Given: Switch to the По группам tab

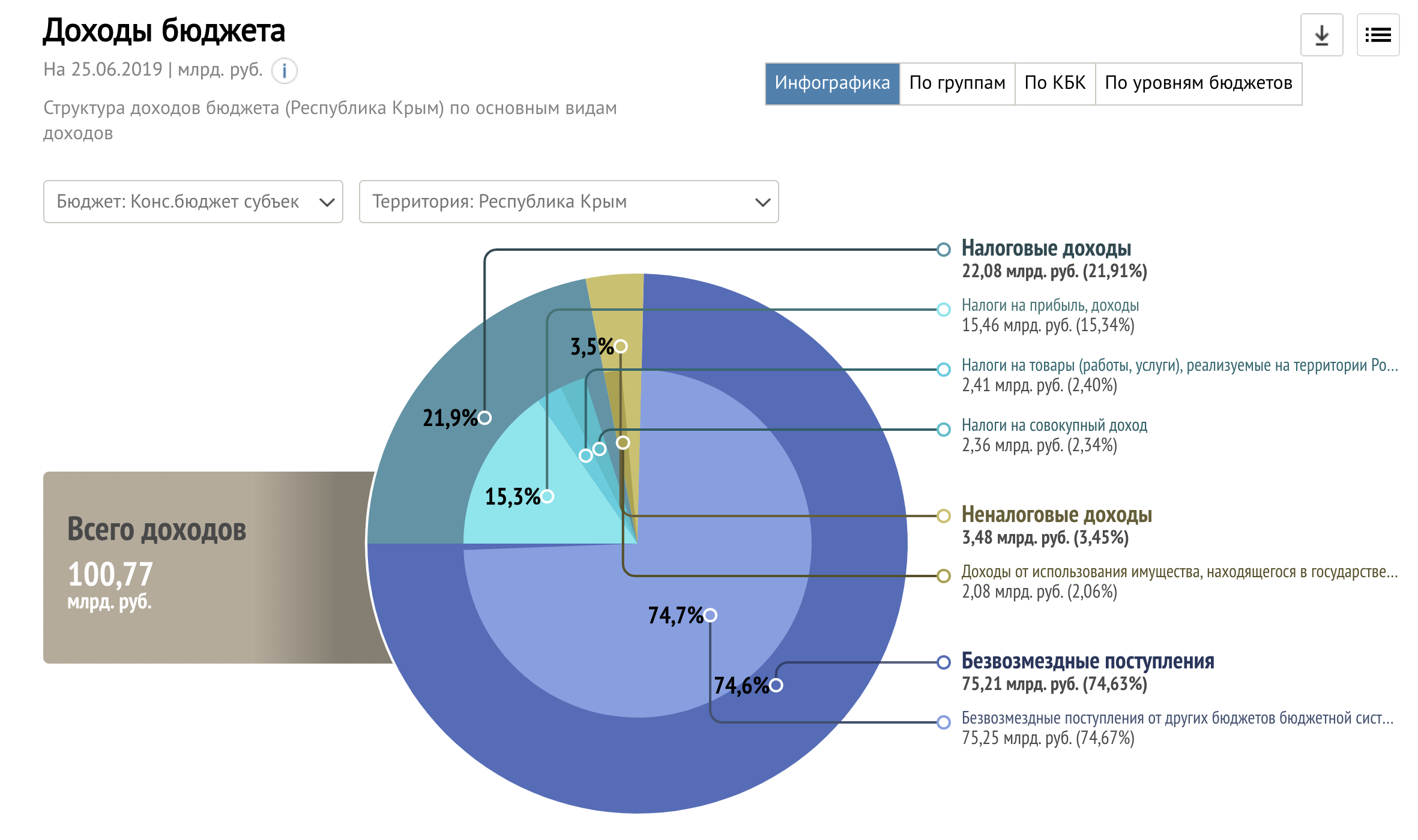Looking at the screenshot, I should pyautogui.click(x=957, y=83).
